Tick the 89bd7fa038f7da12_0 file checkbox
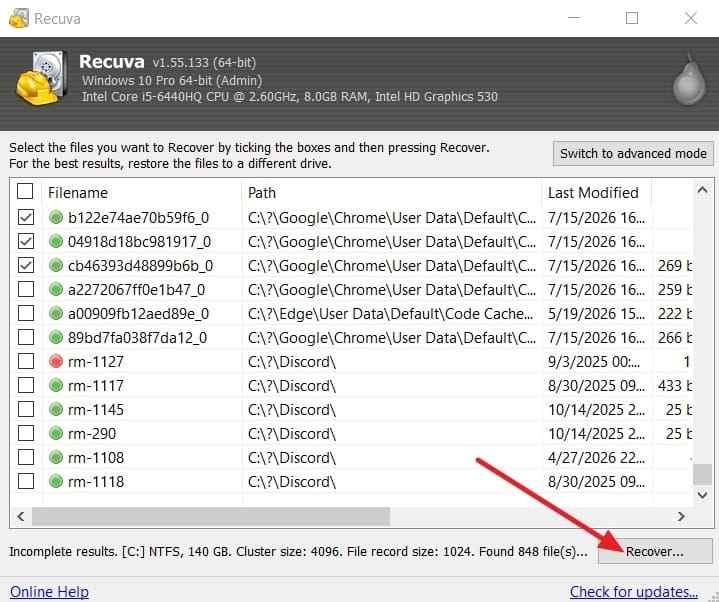The height and width of the screenshot is (602, 719). [x=26, y=337]
